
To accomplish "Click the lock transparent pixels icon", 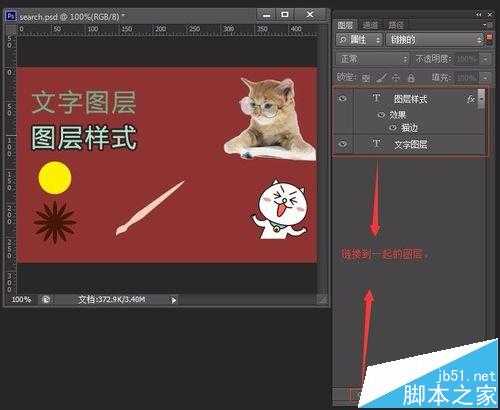I will [366, 78].
